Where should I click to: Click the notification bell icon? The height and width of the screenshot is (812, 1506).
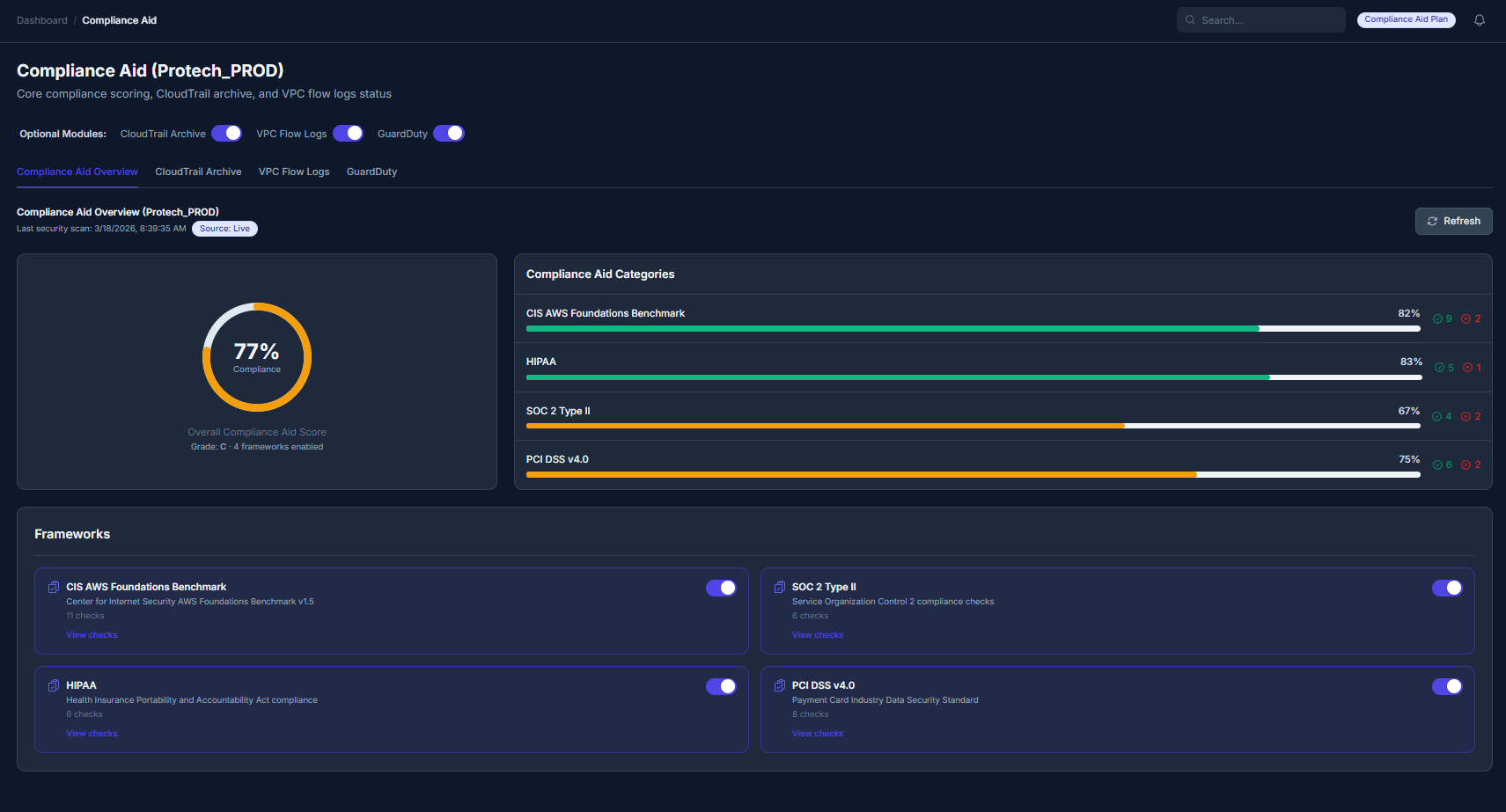point(1480,20)
